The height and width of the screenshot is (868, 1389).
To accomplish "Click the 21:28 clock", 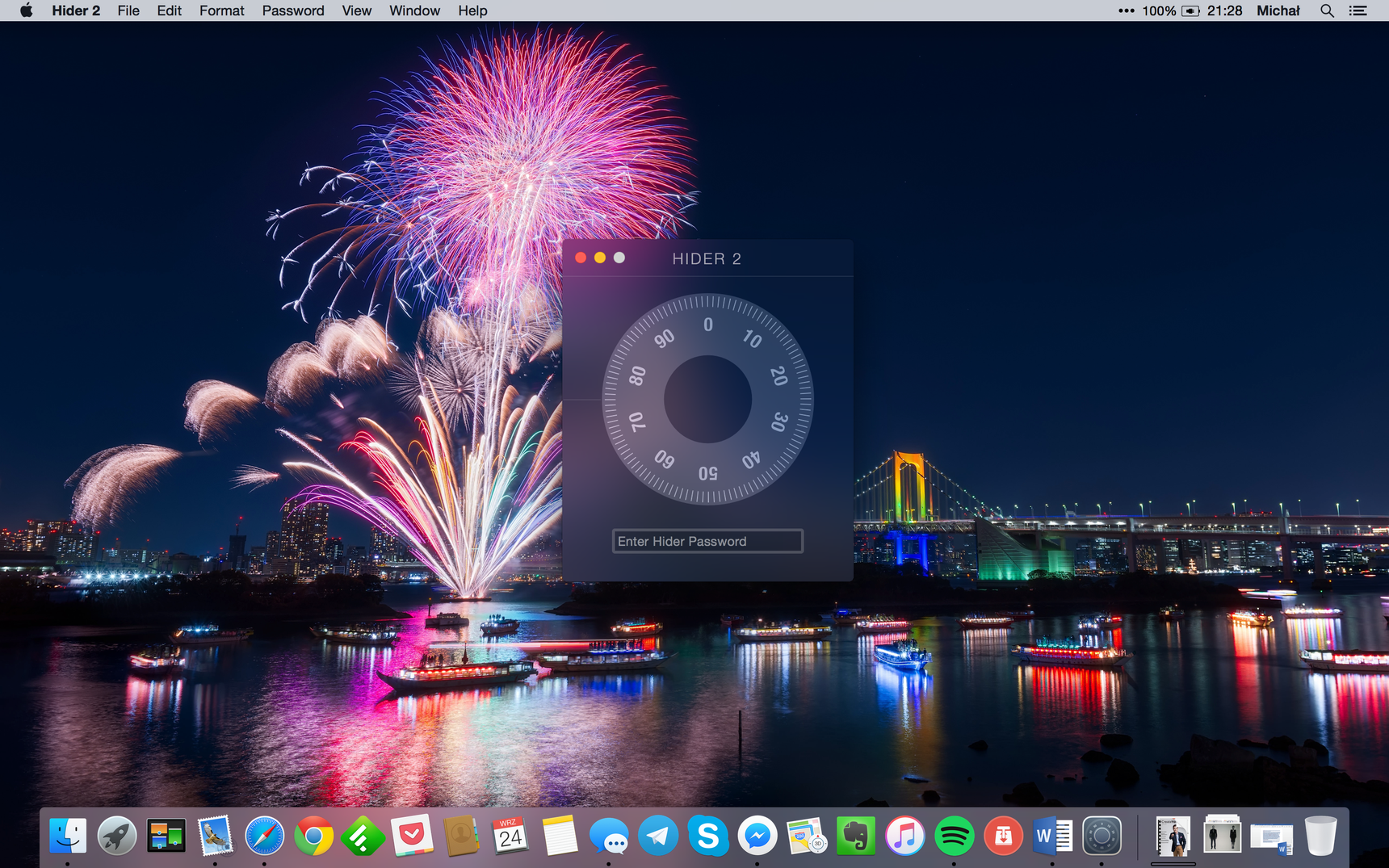I will (x=1224, y=10).
